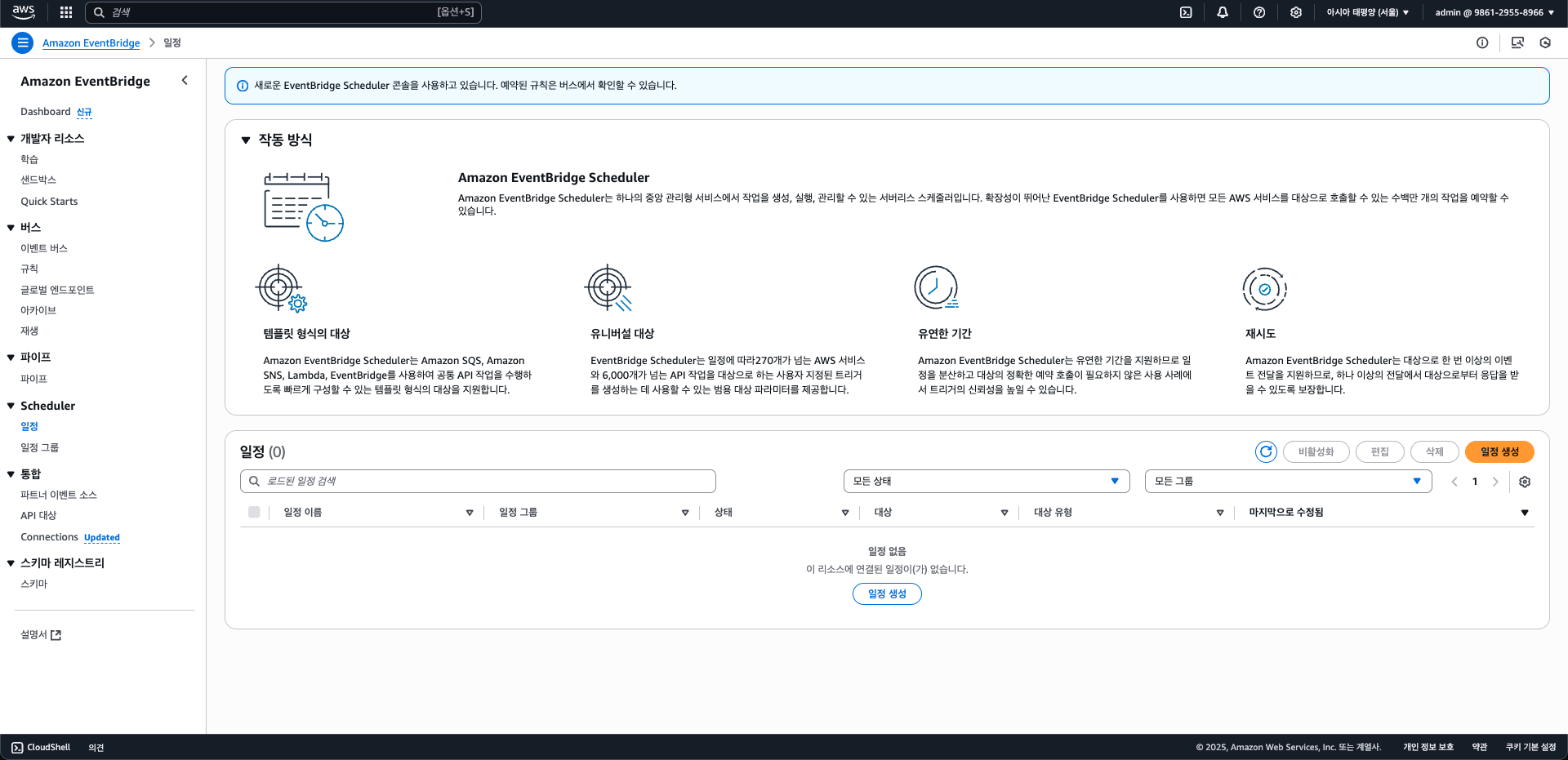Click the 편집 button
This screenshot has height=760, width=1568.
pyautogui.click(x=1379, y=451)
